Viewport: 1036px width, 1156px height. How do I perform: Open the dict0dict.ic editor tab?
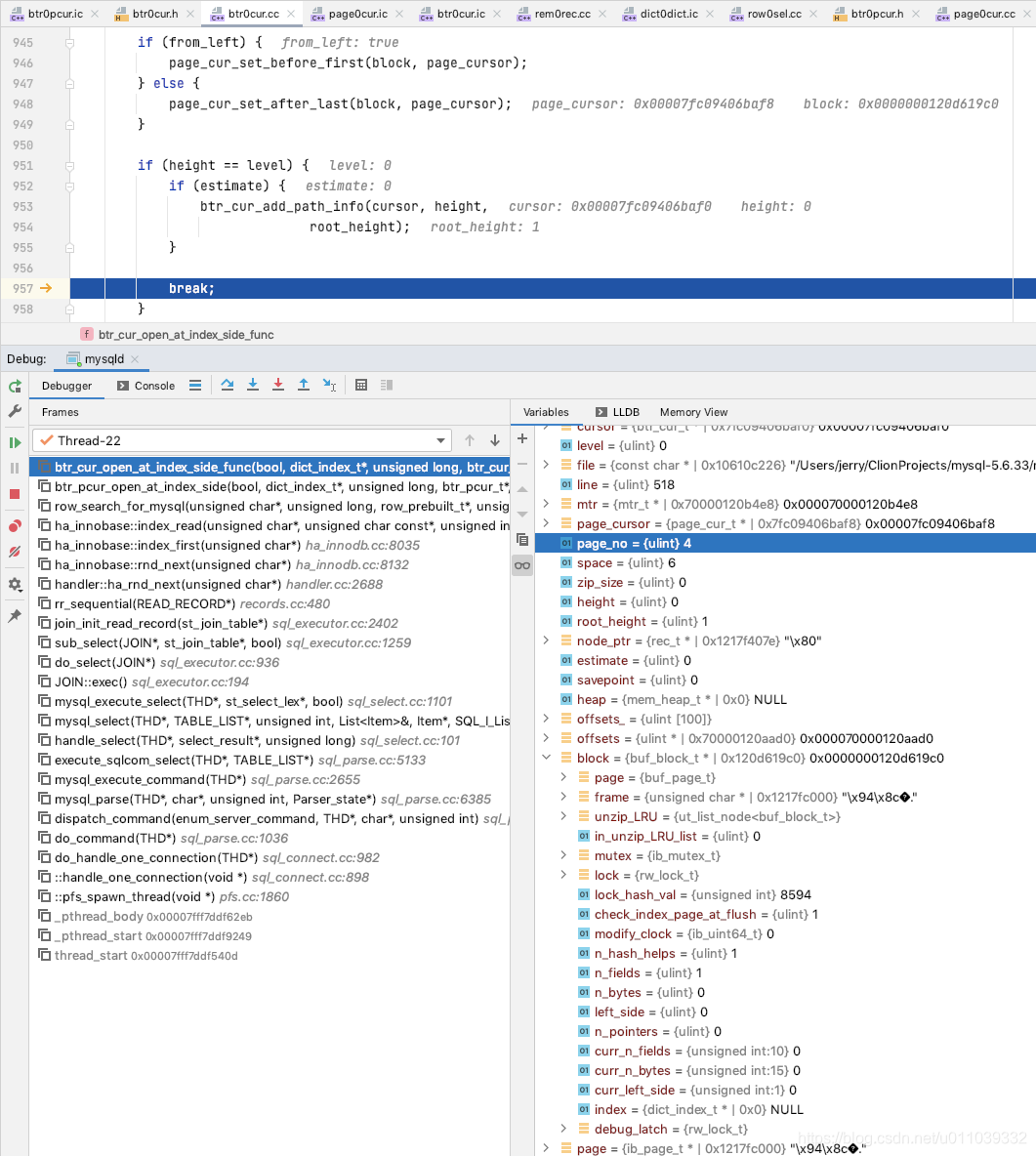click(668, 14)
